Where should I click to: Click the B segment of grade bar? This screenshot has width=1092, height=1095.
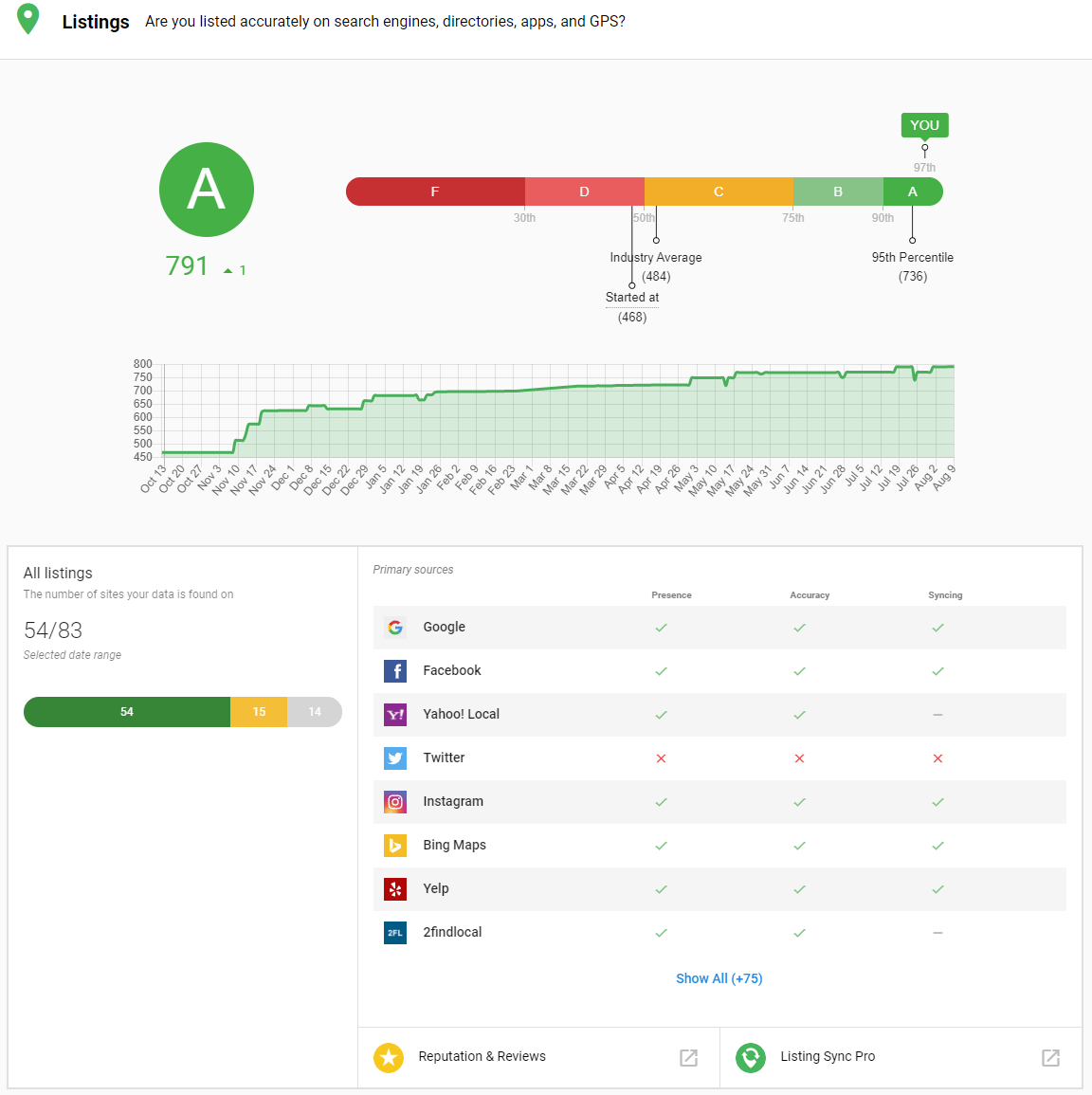coord(838,192)
